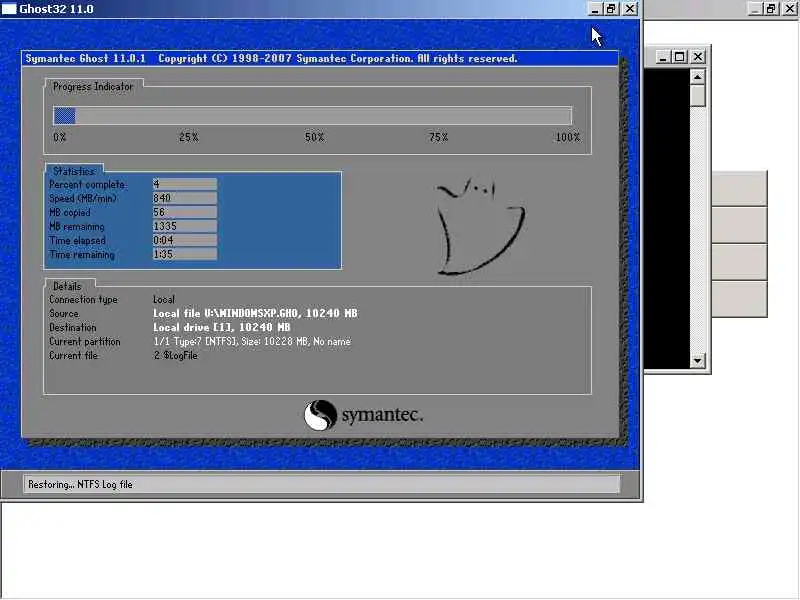Click the Symantec logo icon
The width and height of the screenshot is (800, 600).
(320, 415)
